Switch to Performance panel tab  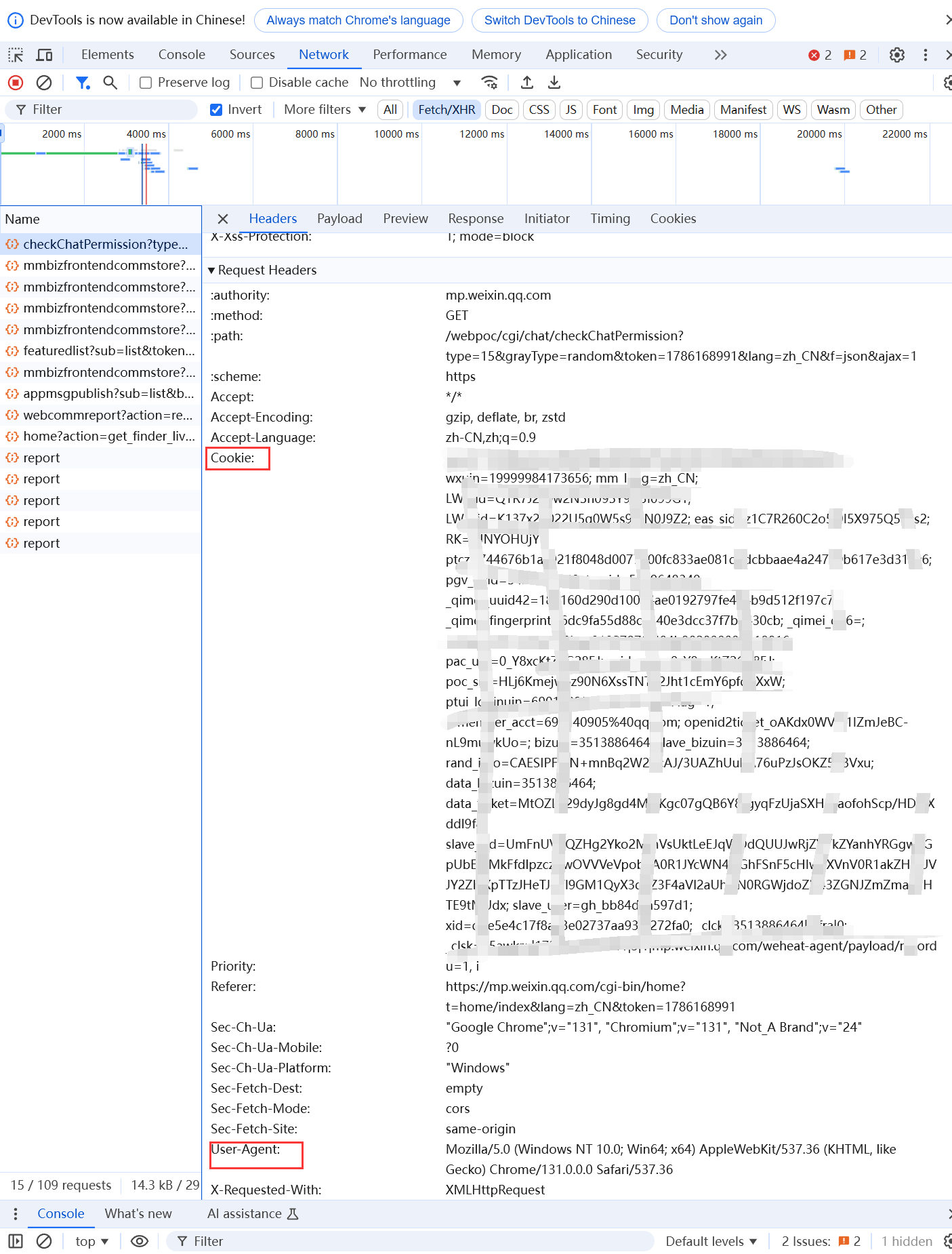(410, 55)
